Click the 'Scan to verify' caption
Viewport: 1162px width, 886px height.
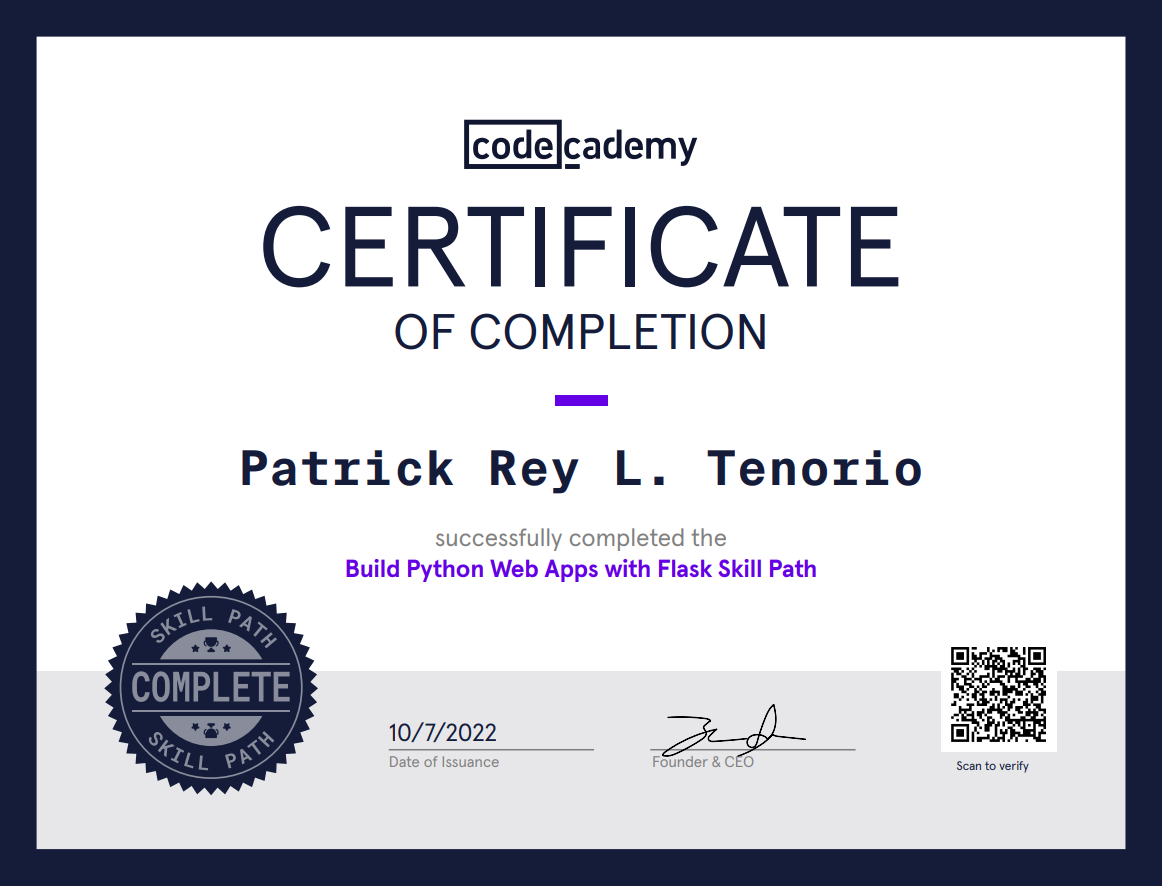point(992,766)
